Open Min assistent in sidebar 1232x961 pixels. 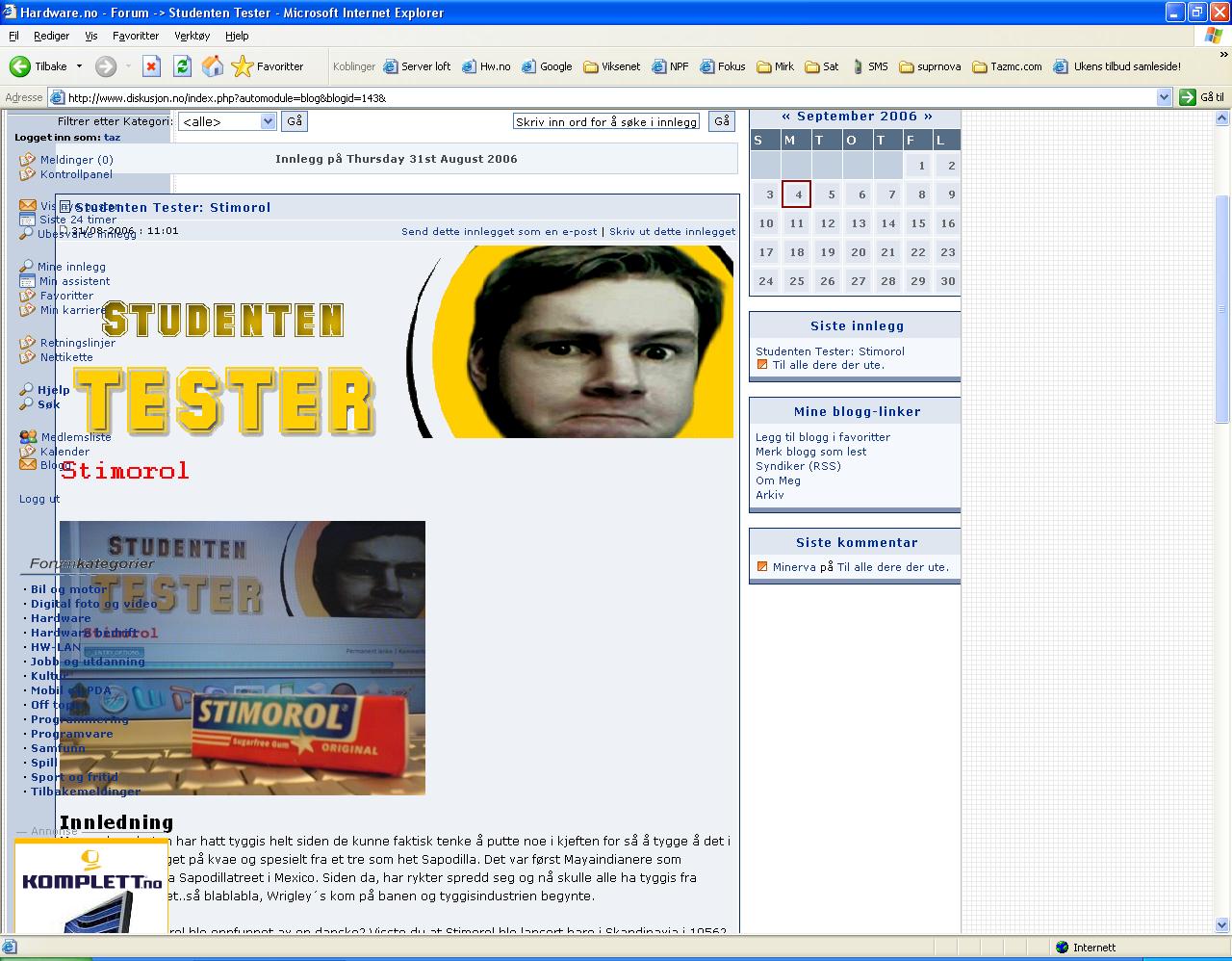(x=74, y=281)
